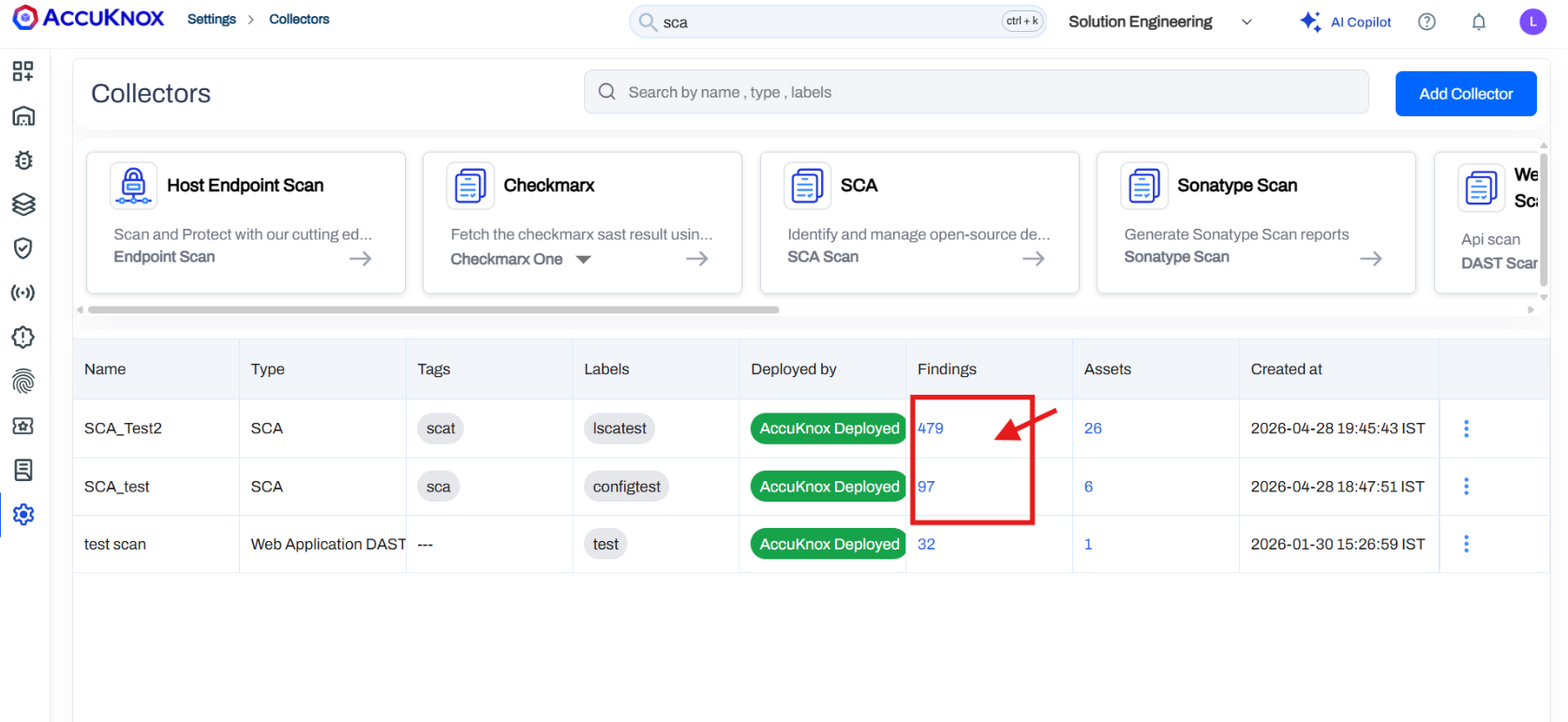Focus the search by name, type, labels field
The height and width of the screenshot is (722, 1568).
975,92
